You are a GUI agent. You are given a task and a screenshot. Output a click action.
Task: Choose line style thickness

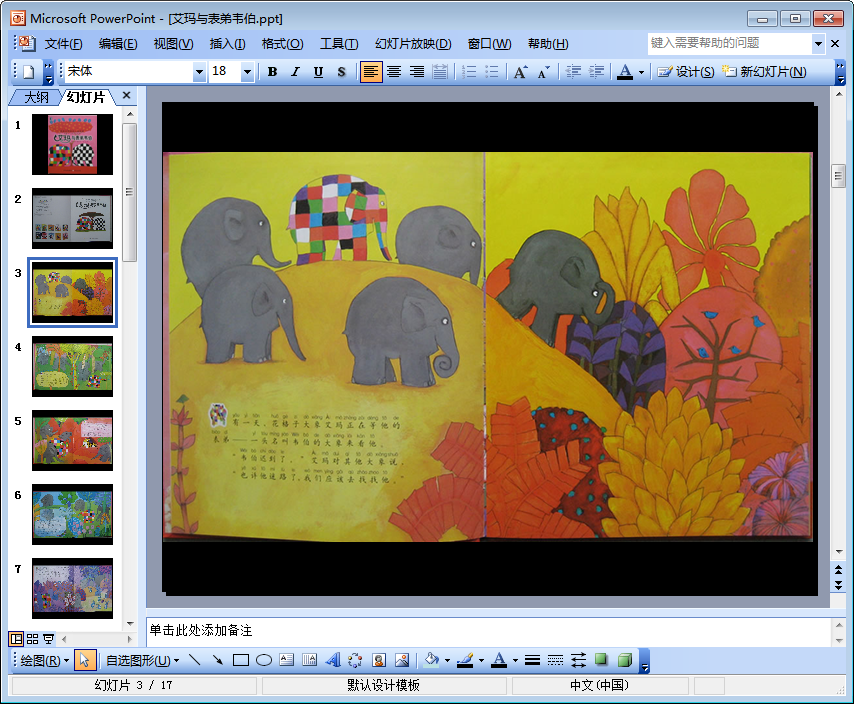point(532,661)
